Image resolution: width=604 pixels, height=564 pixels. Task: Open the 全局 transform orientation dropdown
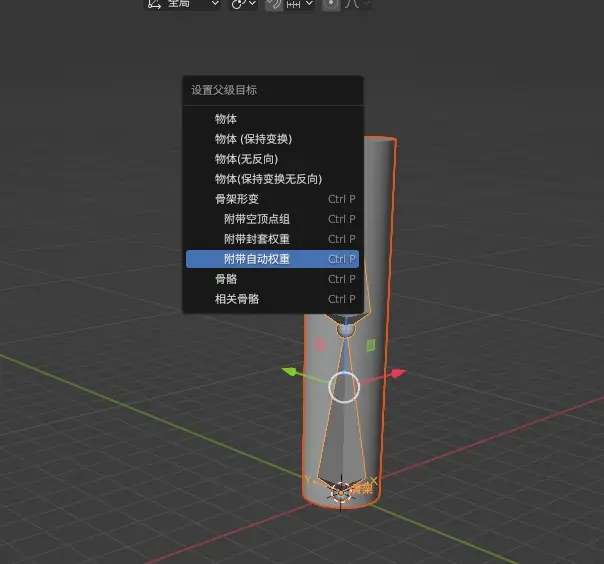coord(183,4)
